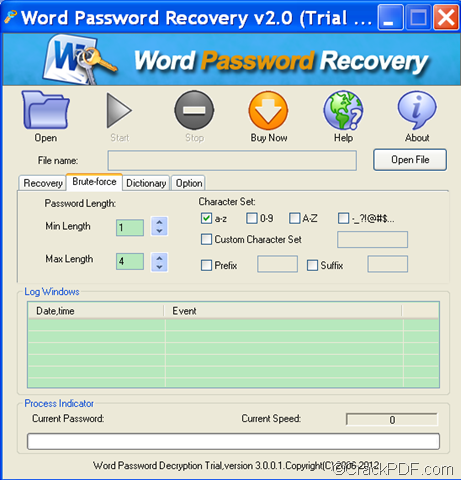Click the Open folder icon
Image resolution: width=461 pixels, height=480 pixels.
(x=46, y=110)
